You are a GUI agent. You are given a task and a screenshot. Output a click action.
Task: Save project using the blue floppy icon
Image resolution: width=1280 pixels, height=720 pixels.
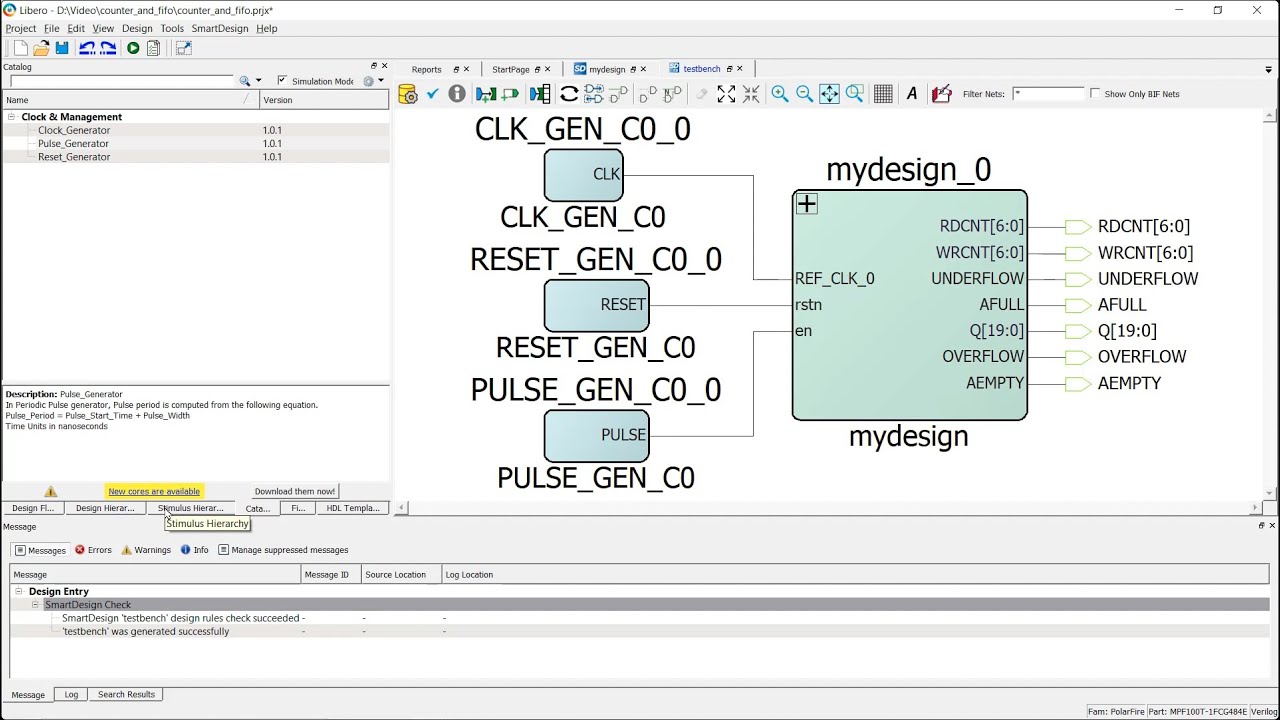(62, 48)
